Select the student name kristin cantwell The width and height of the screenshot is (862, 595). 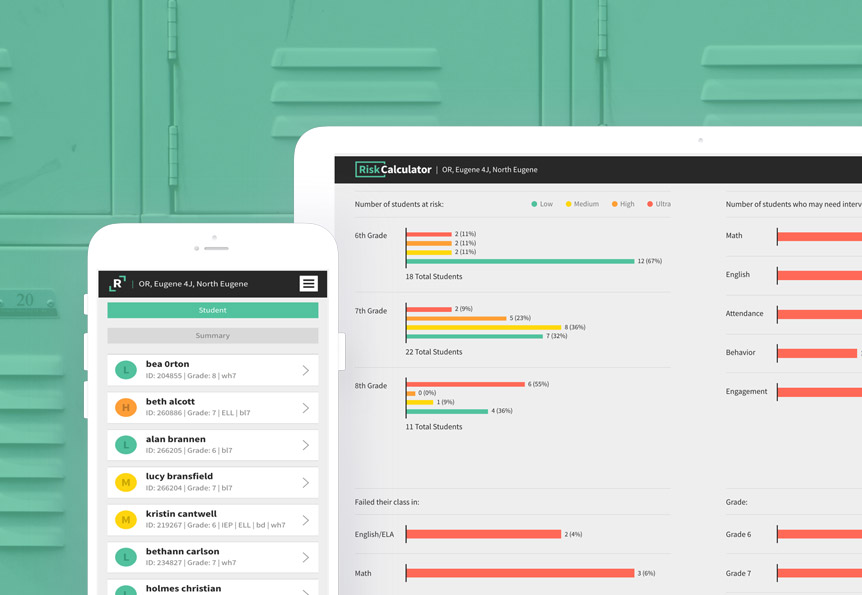181,514
